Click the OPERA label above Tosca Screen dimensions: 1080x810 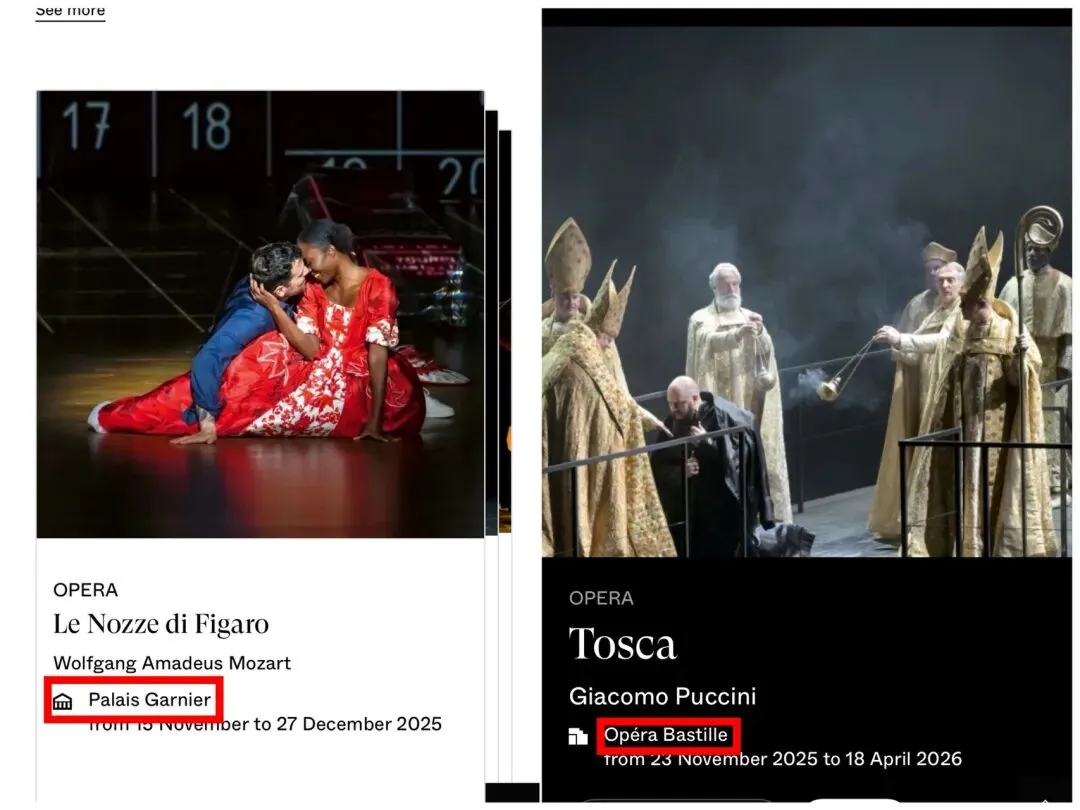(601, 598)
